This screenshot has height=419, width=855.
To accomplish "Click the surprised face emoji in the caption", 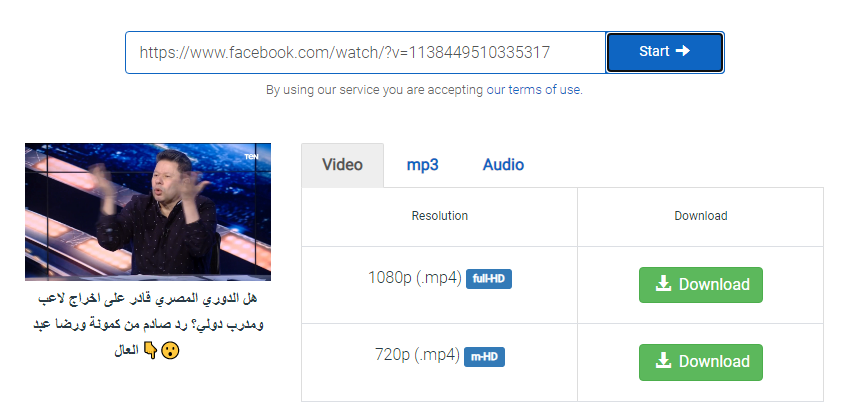I will [170, 351].
